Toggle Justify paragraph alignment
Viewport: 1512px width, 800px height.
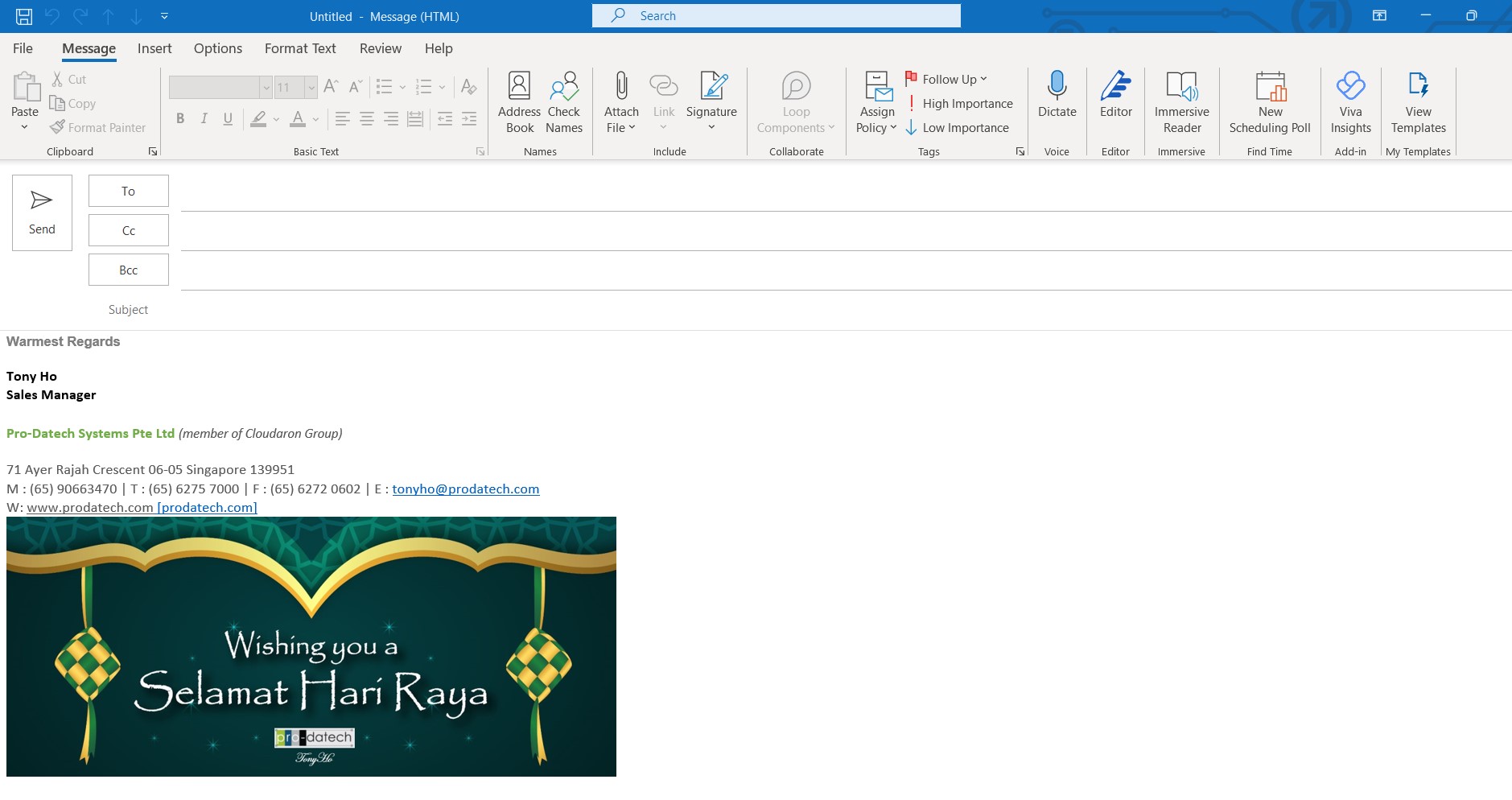click(415, 119)
